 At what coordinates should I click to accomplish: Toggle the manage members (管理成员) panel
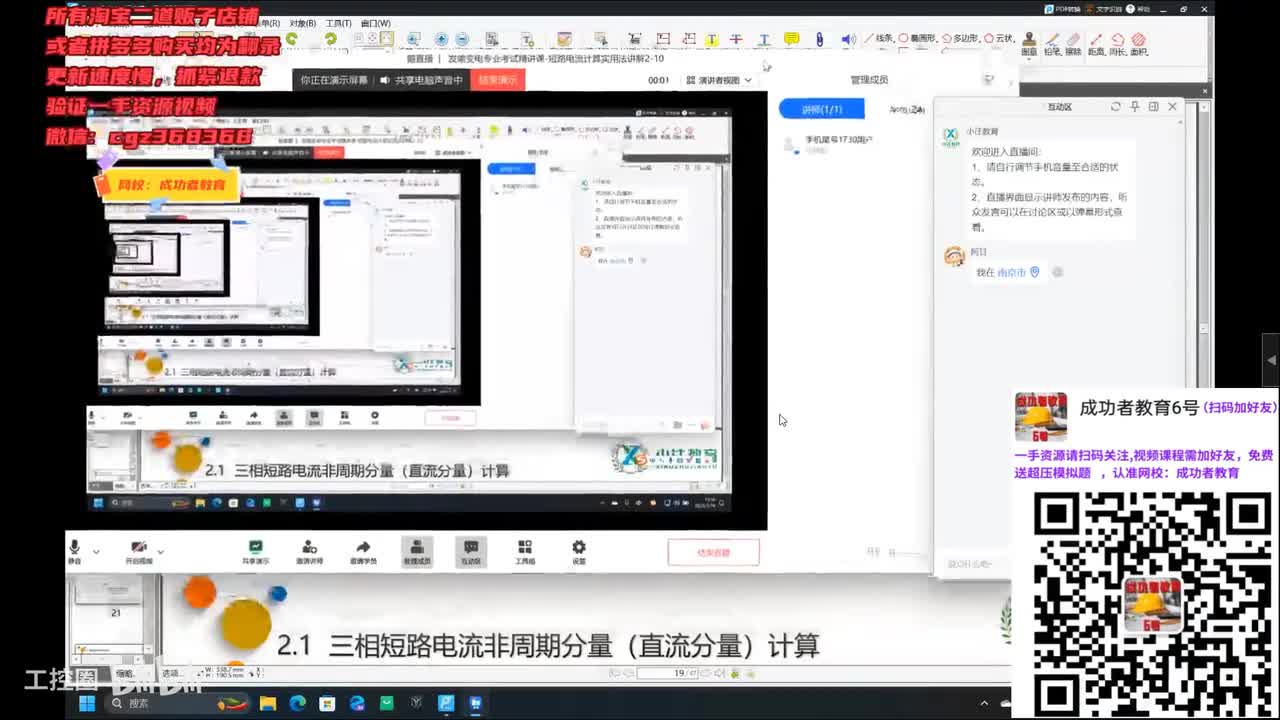417,551
